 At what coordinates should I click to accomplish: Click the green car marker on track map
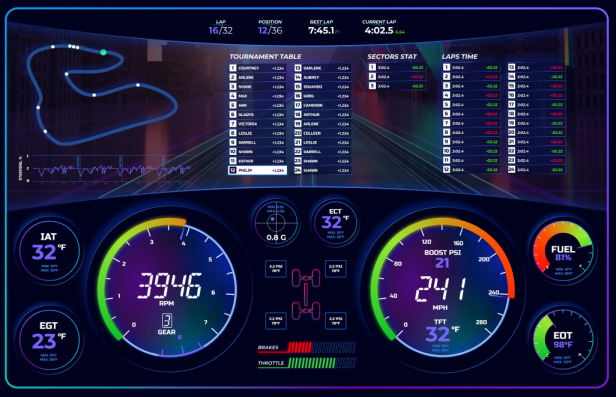[103, 52]
